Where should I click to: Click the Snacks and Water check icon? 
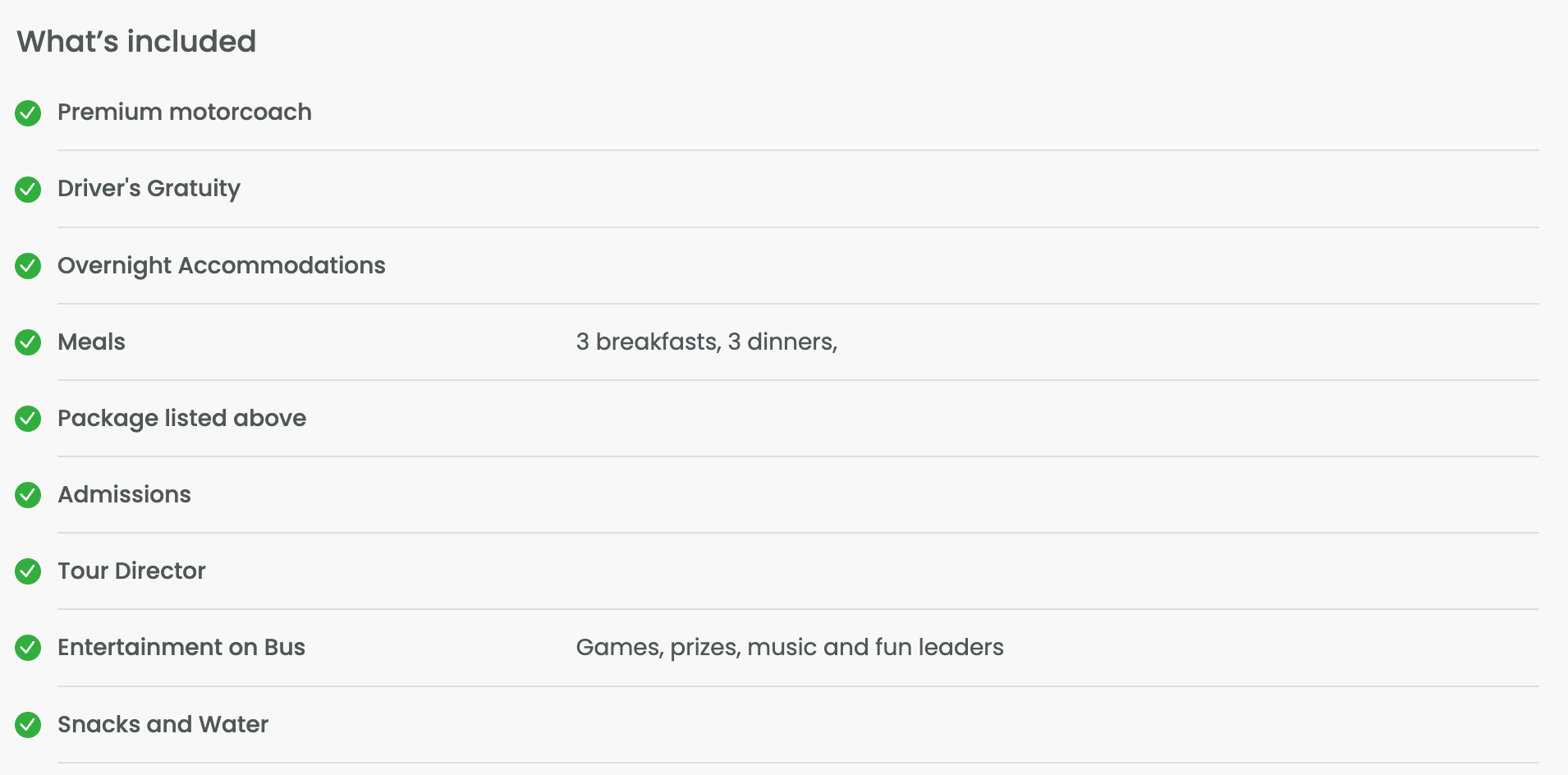pyautogui.click(x=28, y=725)
